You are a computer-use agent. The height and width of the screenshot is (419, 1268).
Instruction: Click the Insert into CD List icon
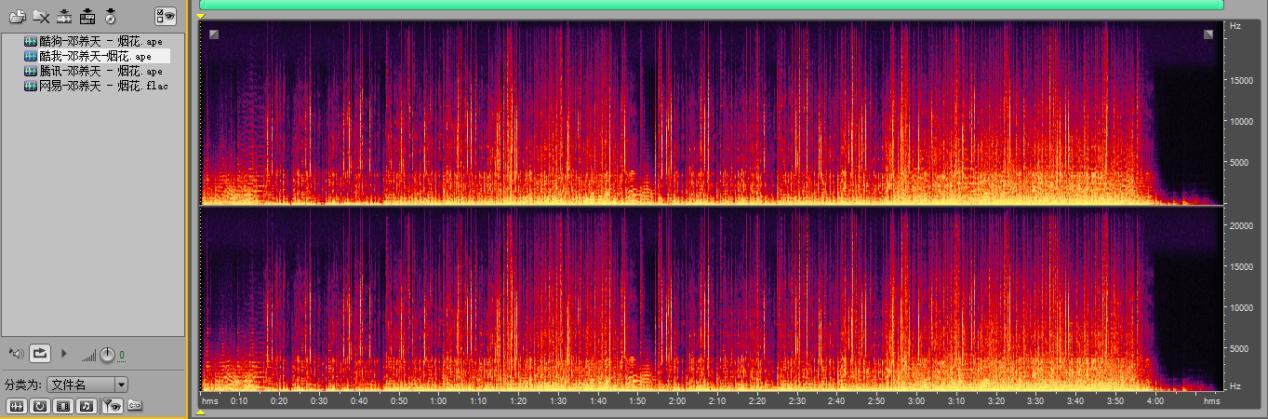[x=110, y=16]
